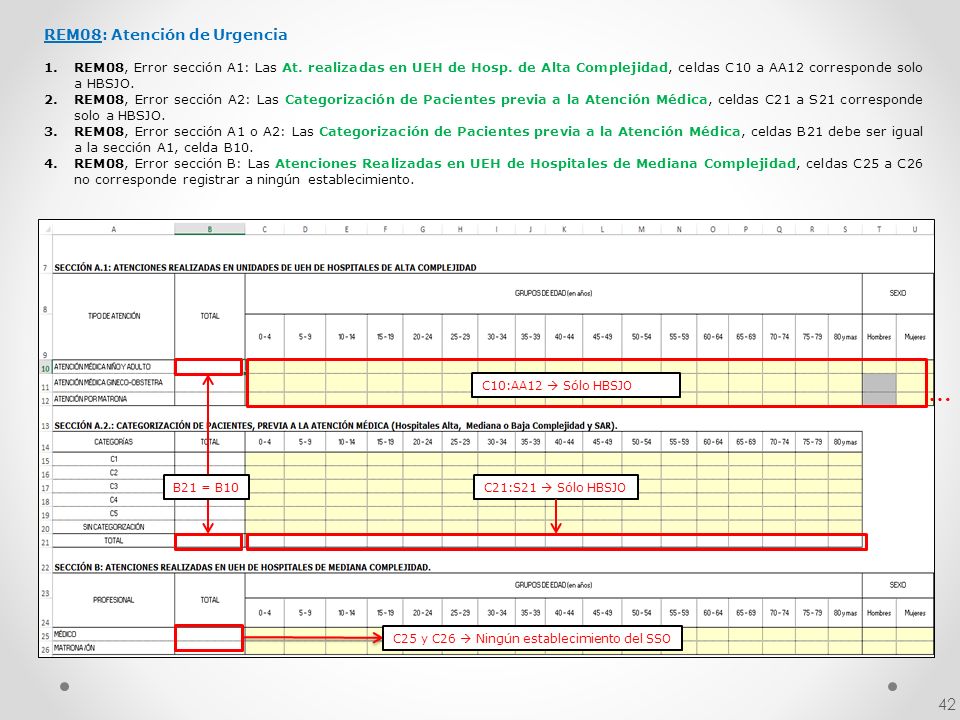This screenshot has height=720, width=960.
Task: Click total cell B10 for Niño y Adulto
Action: click(209, 367)
